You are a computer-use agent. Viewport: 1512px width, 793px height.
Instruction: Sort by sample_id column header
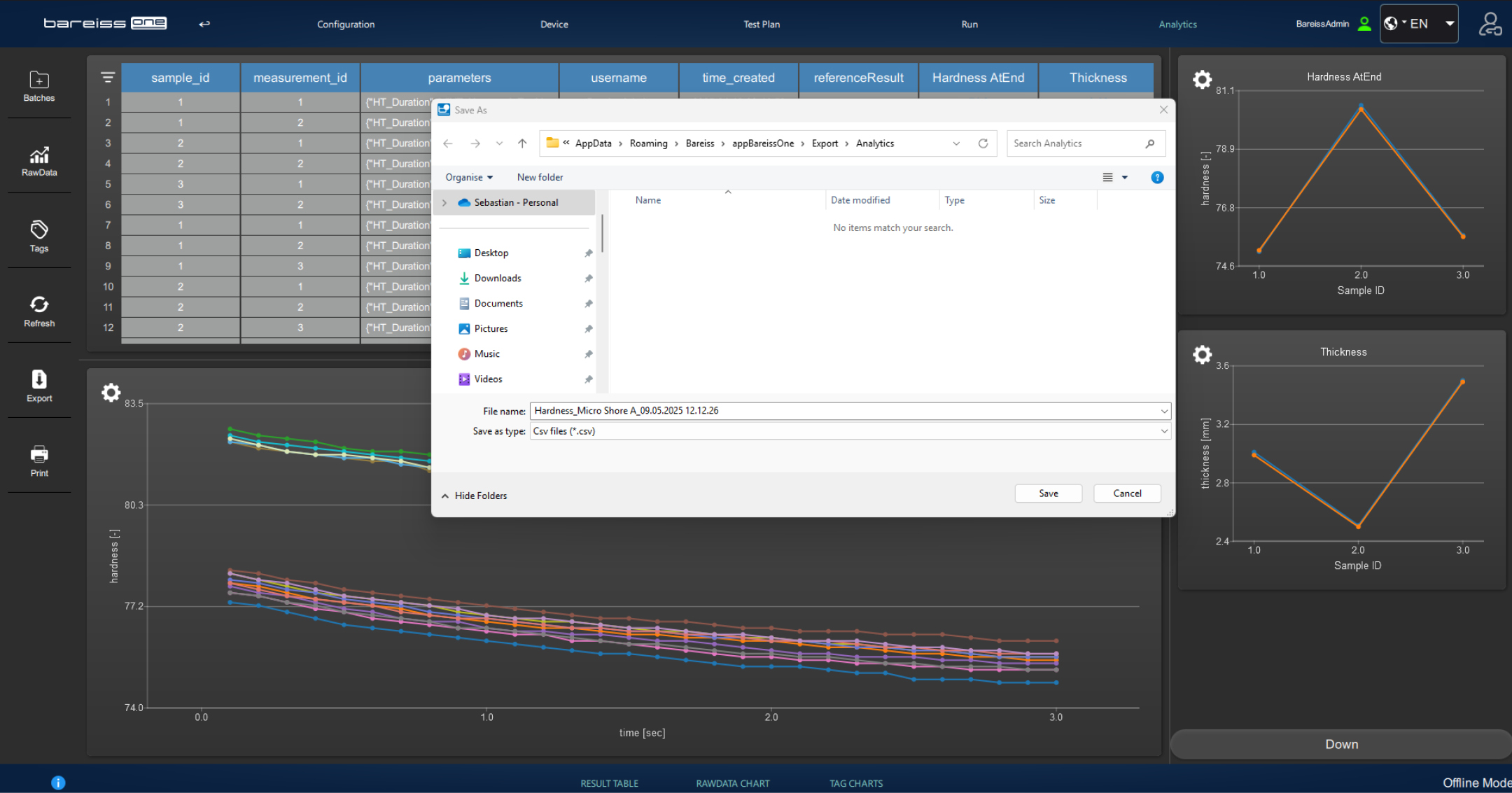coord(181,78)
